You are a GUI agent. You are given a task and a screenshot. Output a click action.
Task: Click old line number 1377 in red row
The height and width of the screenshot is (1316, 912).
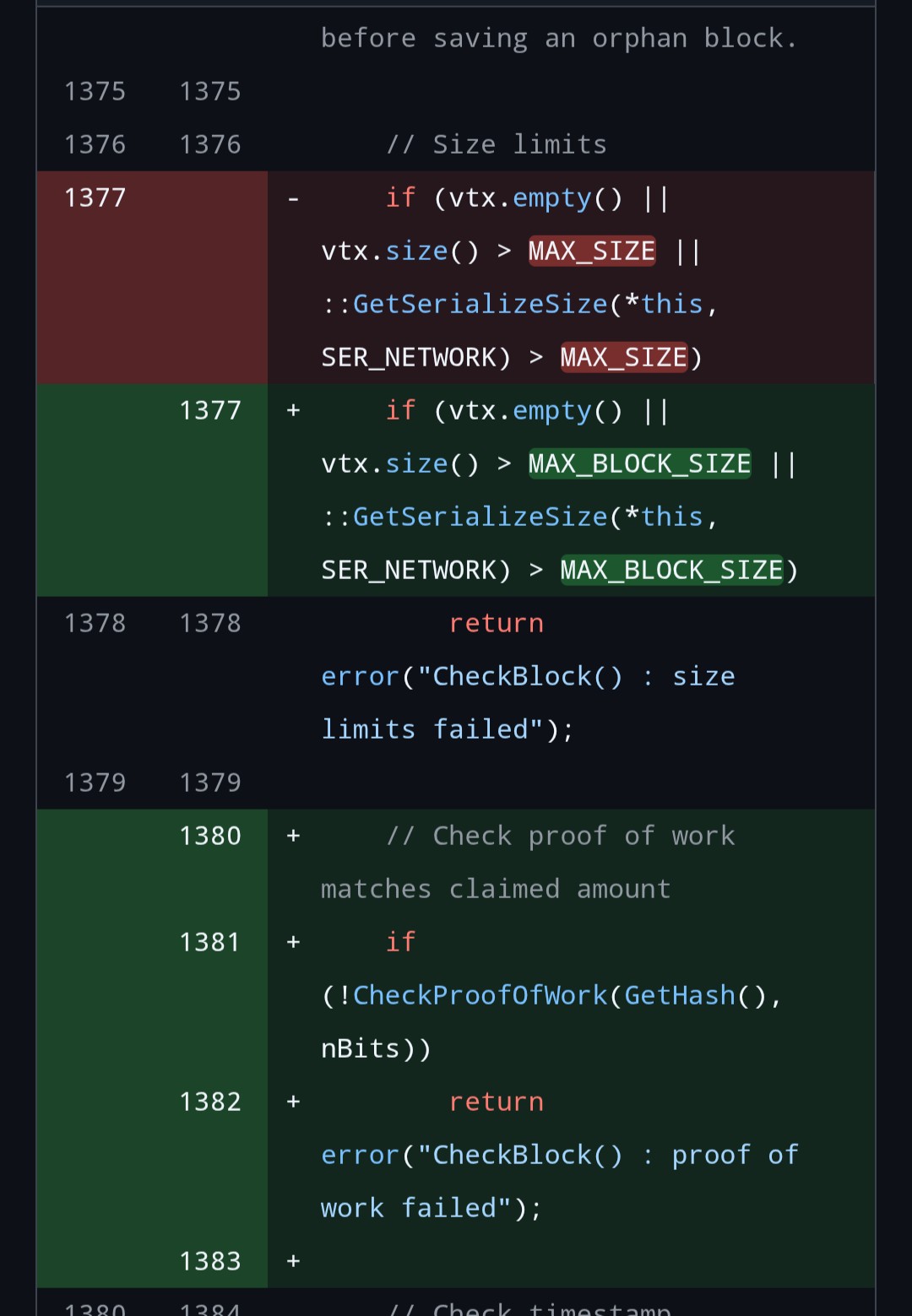pos(95,198)
